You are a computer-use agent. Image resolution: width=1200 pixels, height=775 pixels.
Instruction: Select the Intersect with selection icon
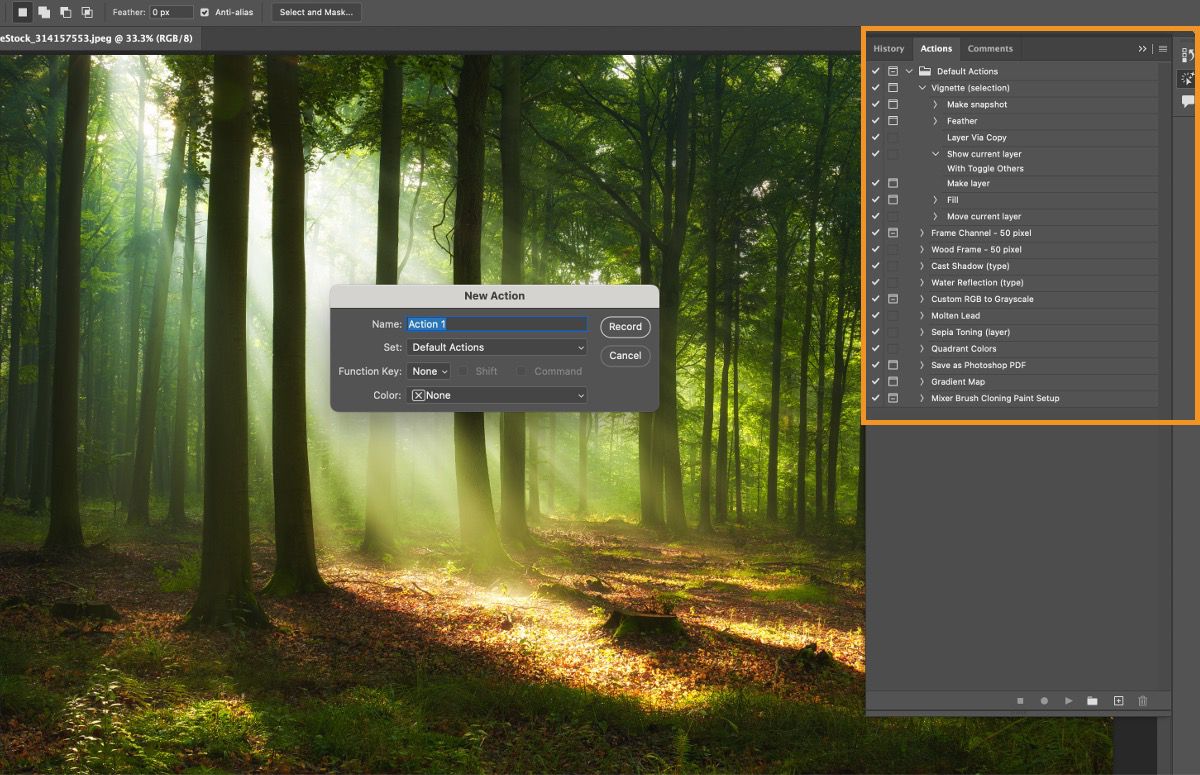[87, 12]
